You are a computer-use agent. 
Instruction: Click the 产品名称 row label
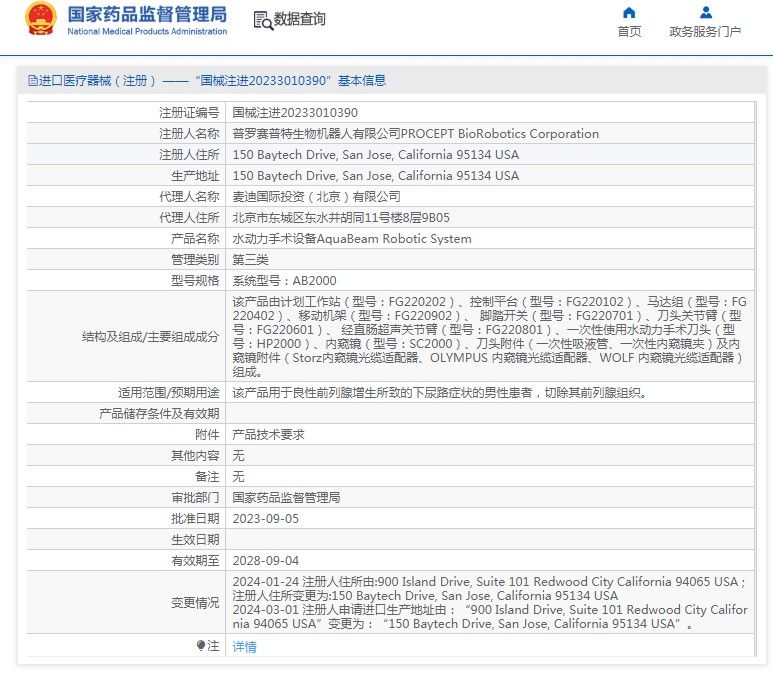(x=195, y=239)
